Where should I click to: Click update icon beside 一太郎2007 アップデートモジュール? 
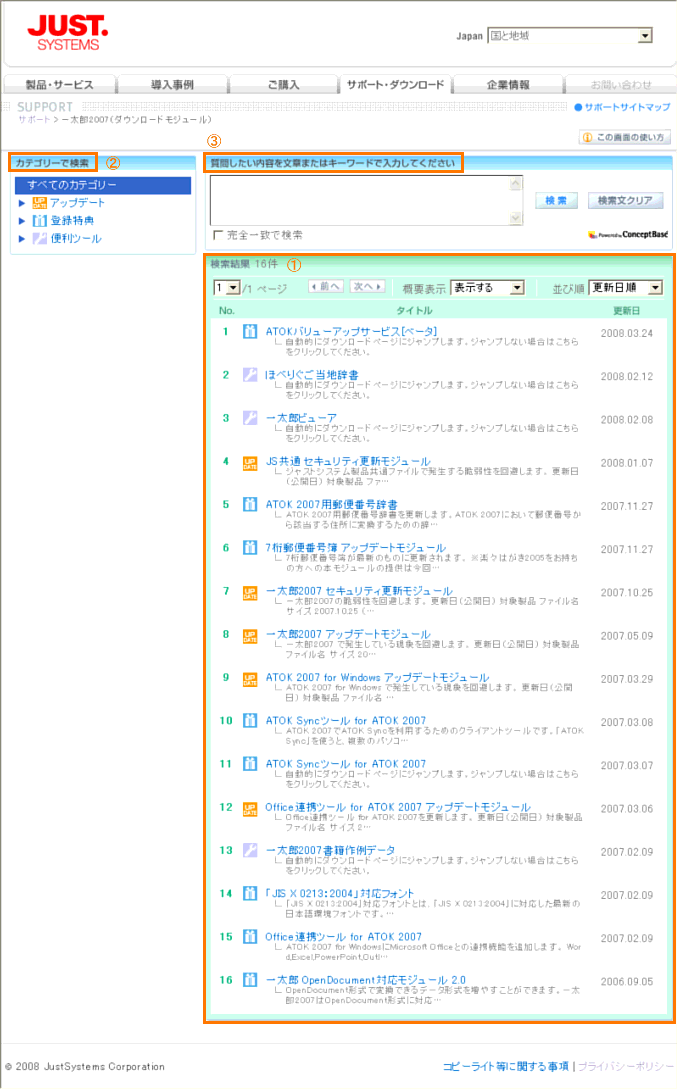pyautogui.click(x=250, y=635)
